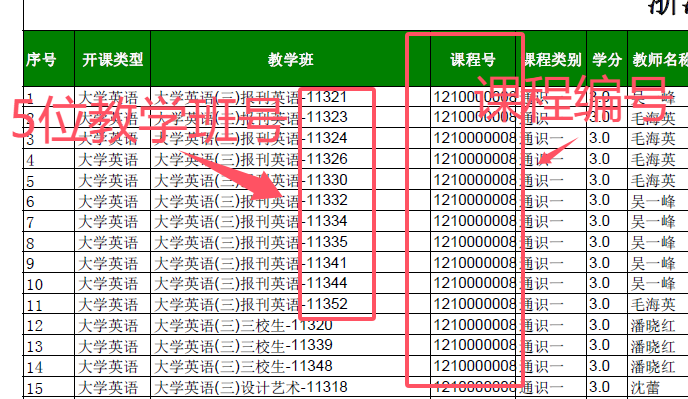Select the 设计艺术-11318 class cell

click(290, 387)
